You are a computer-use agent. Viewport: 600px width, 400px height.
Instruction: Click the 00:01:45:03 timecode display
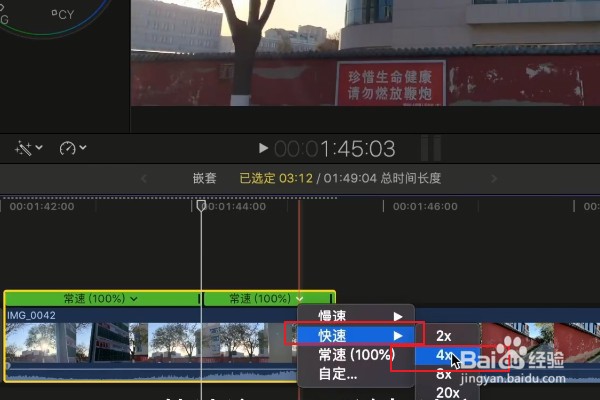coord(335,149)
